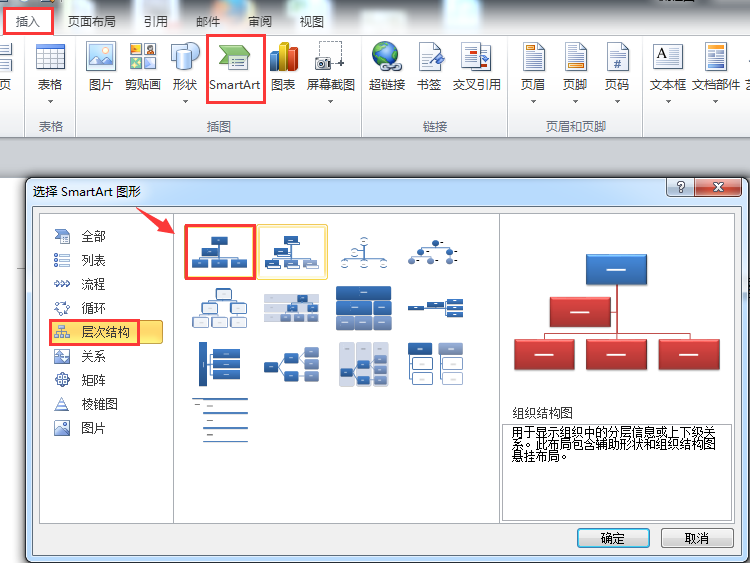Expand the 文本框 dropdown arrow

[668, 101]
